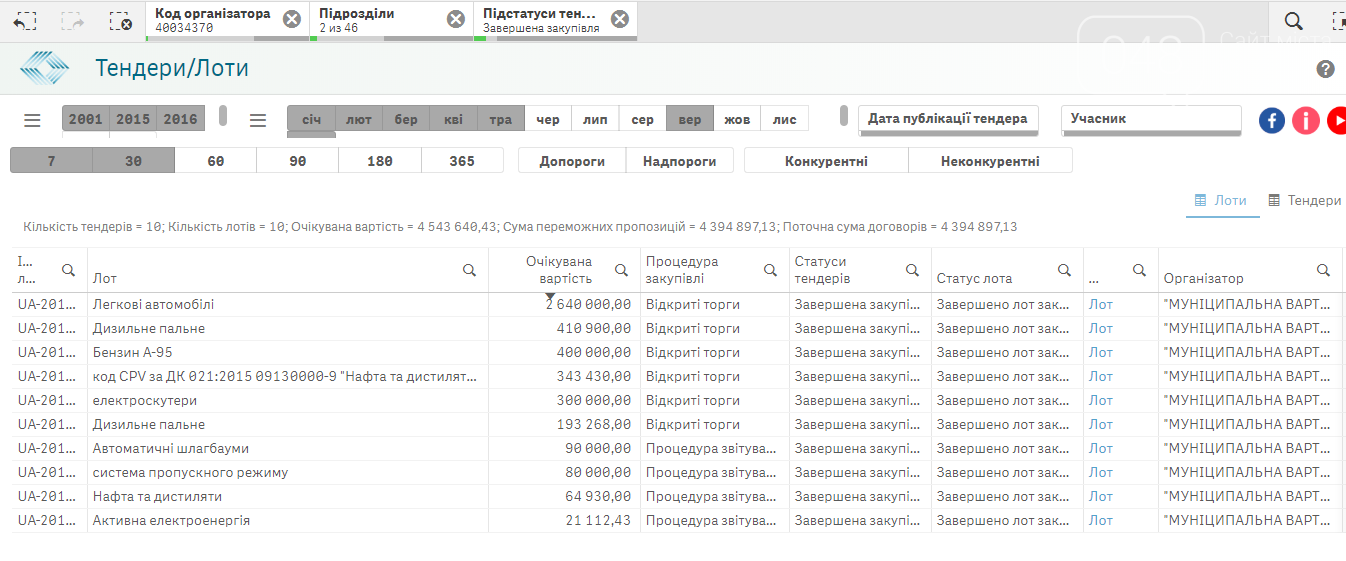The width and height of the screenshot is (1346, 561).
Task: Click the month filter scroll handle
Action: coord(844,115)
